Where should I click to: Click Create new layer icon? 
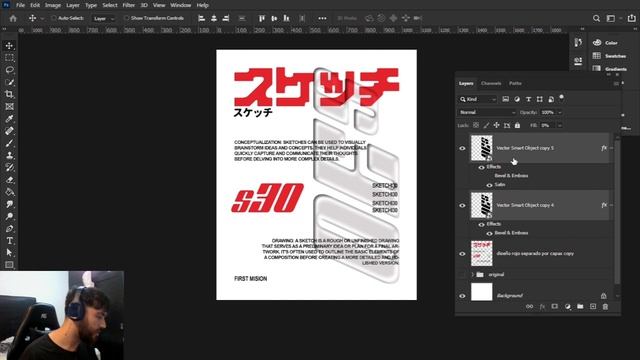click(x=593, y=307)
